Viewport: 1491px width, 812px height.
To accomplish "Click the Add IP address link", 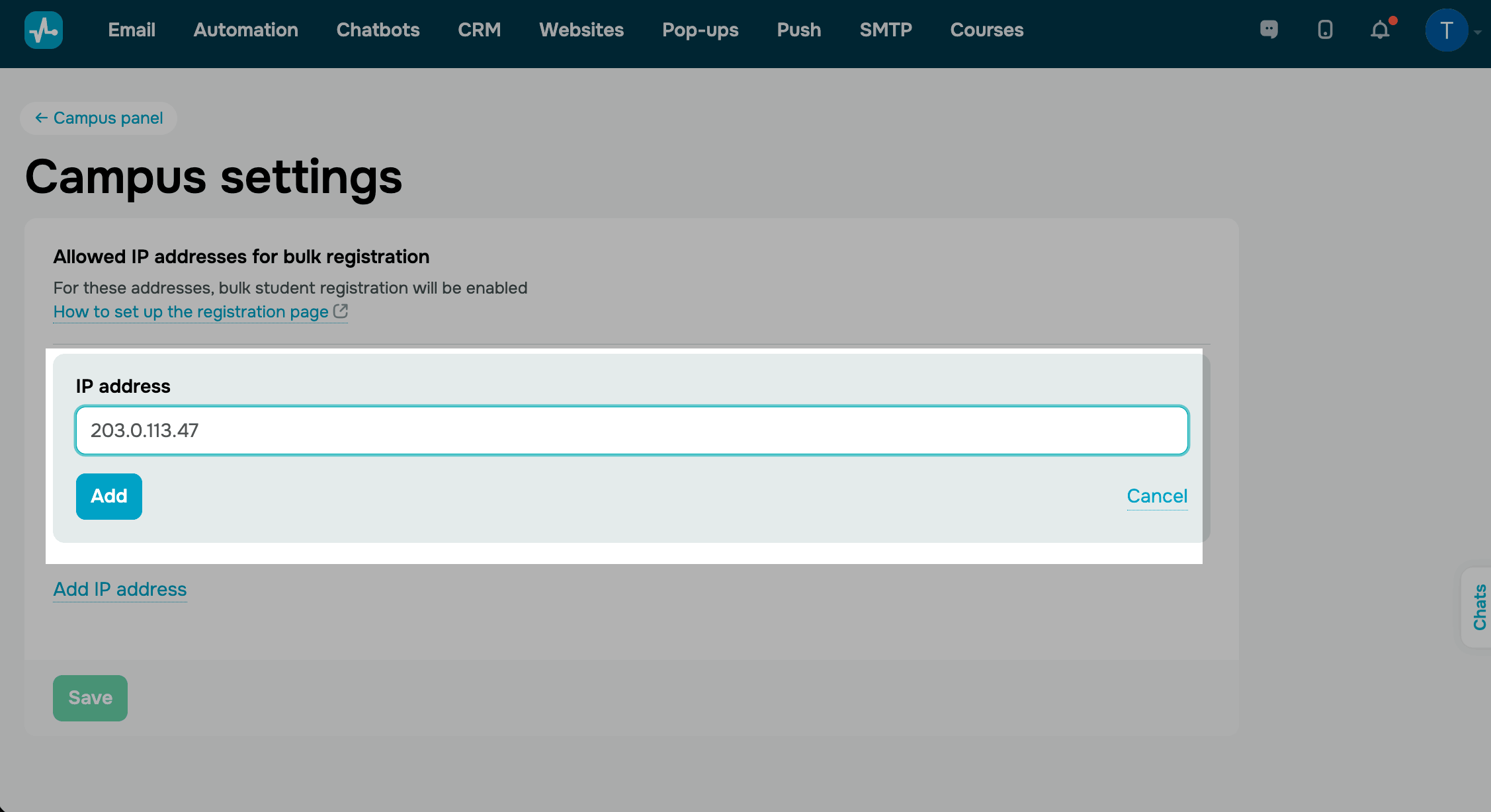I will [120, 589].
